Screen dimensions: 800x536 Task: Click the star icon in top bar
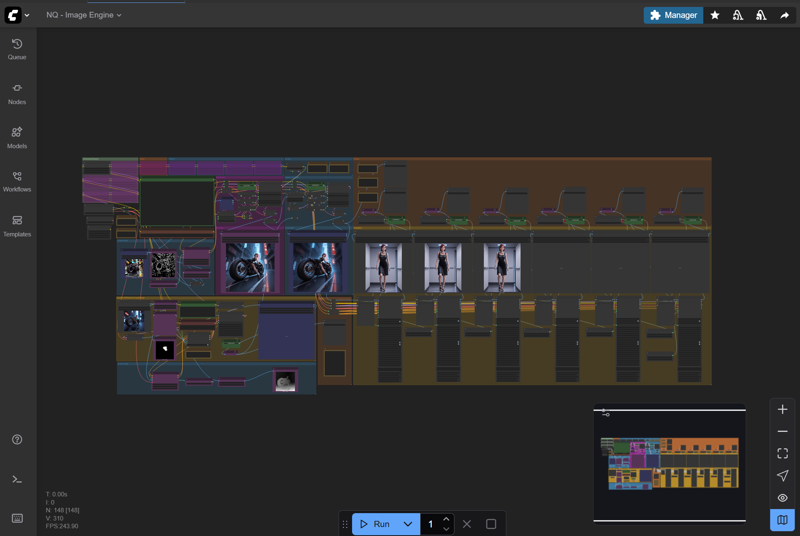click(x=715, y=15)
